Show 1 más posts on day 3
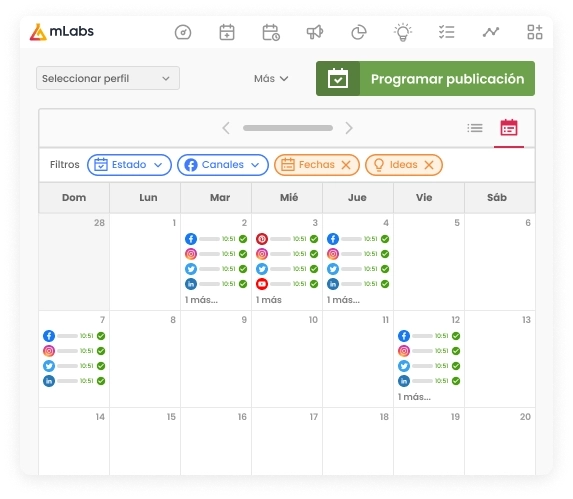Screen dimensions: 573x499 tap(269, 300)
